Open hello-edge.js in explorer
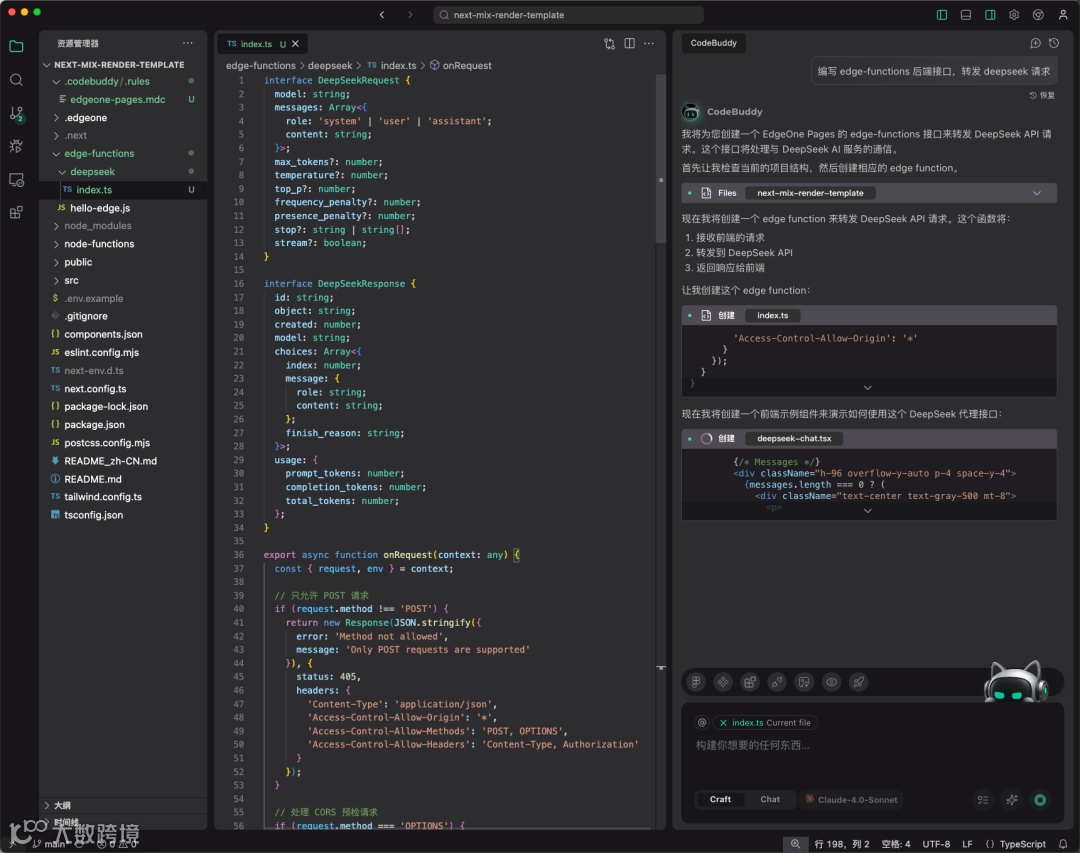This screenshot has width=1080, height=853. [123, 208]
